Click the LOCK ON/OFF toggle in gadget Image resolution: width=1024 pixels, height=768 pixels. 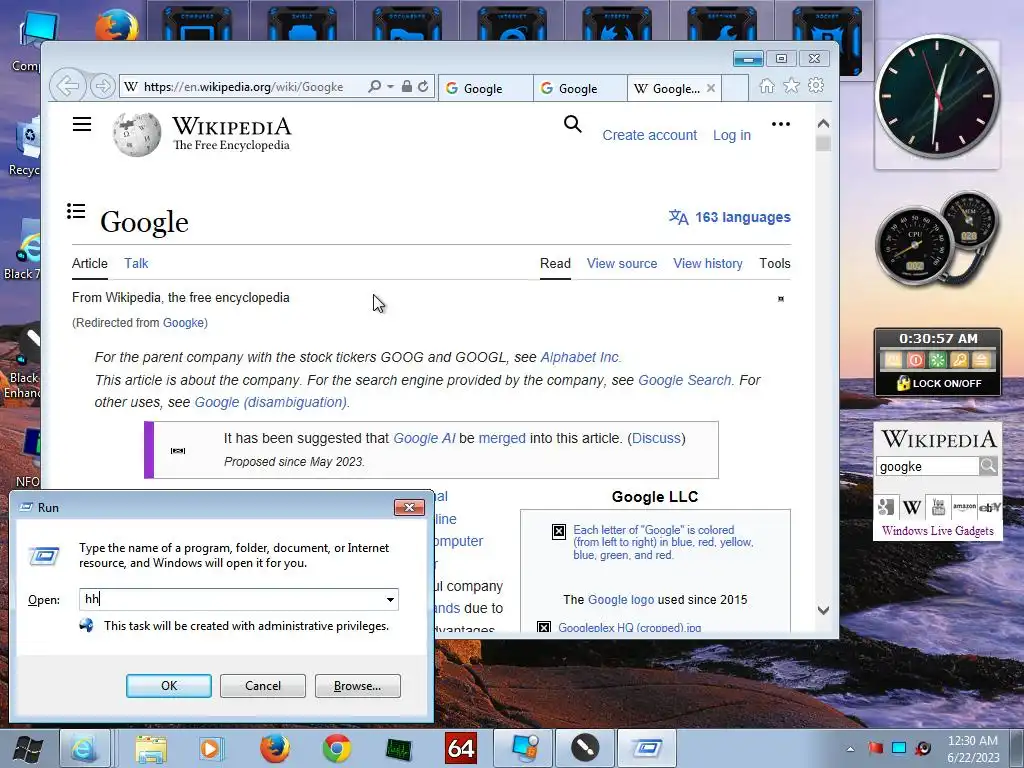(938, 383)
